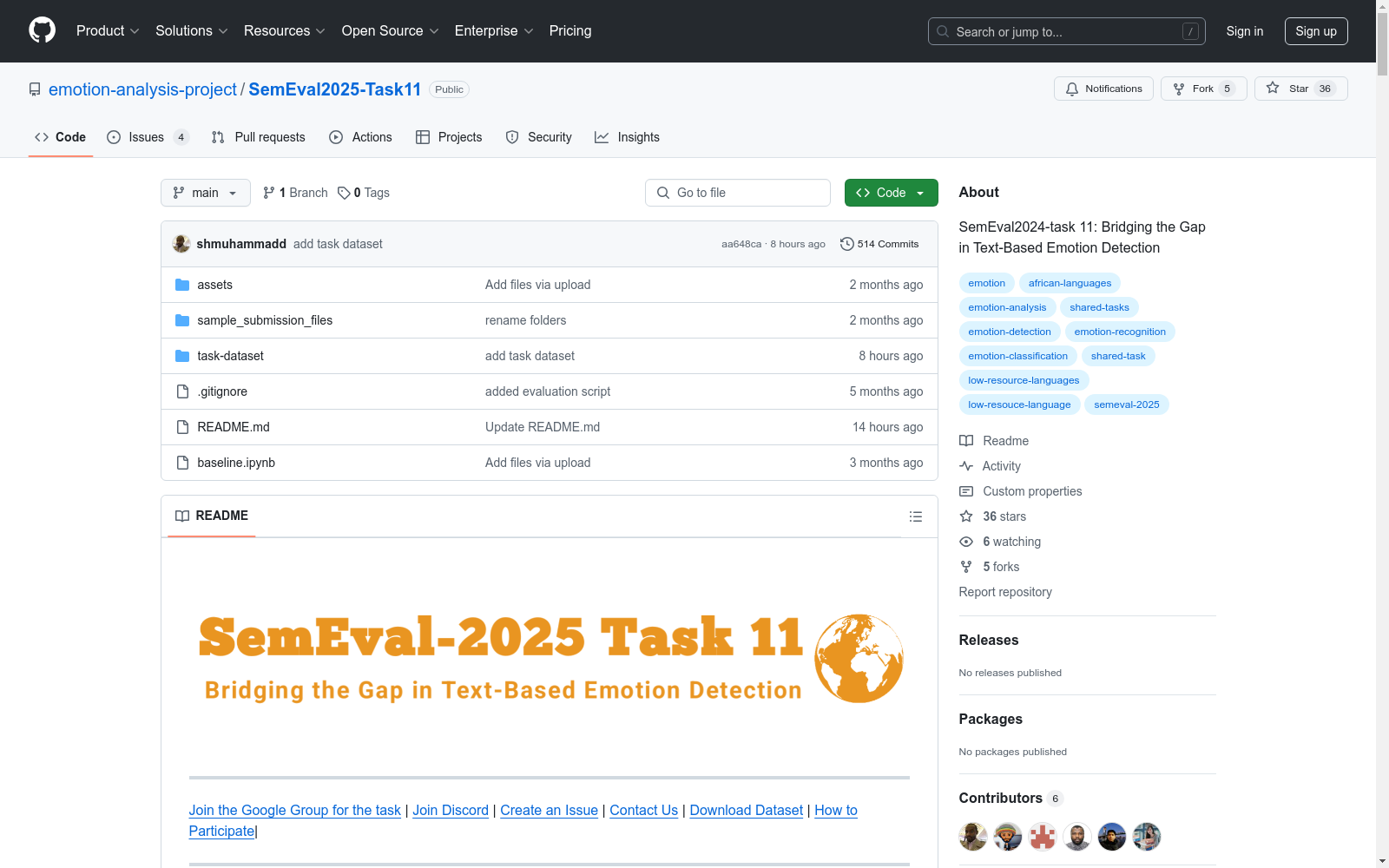
Task: Open the assets folder icon
Action: point(182,285)
